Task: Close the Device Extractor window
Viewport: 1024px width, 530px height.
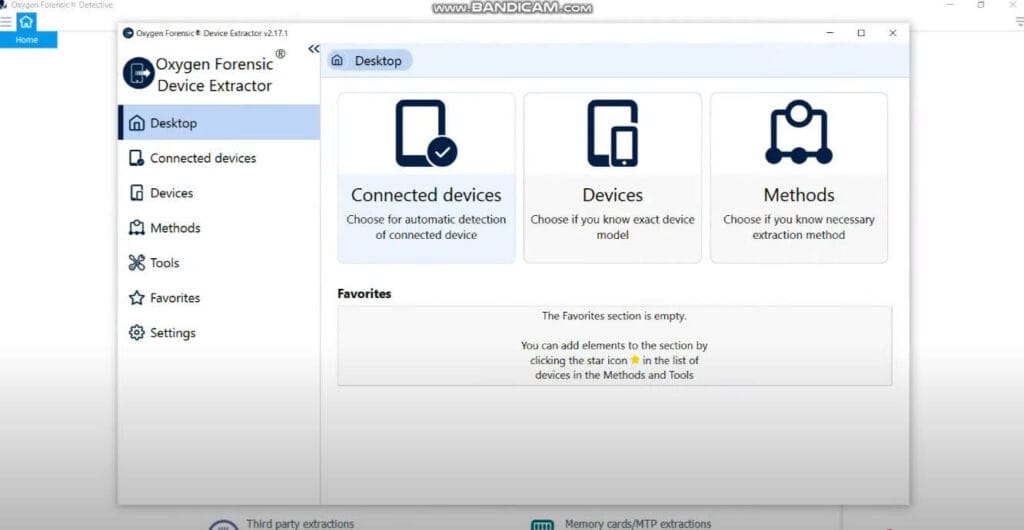Action: click(x=893, y=33)
